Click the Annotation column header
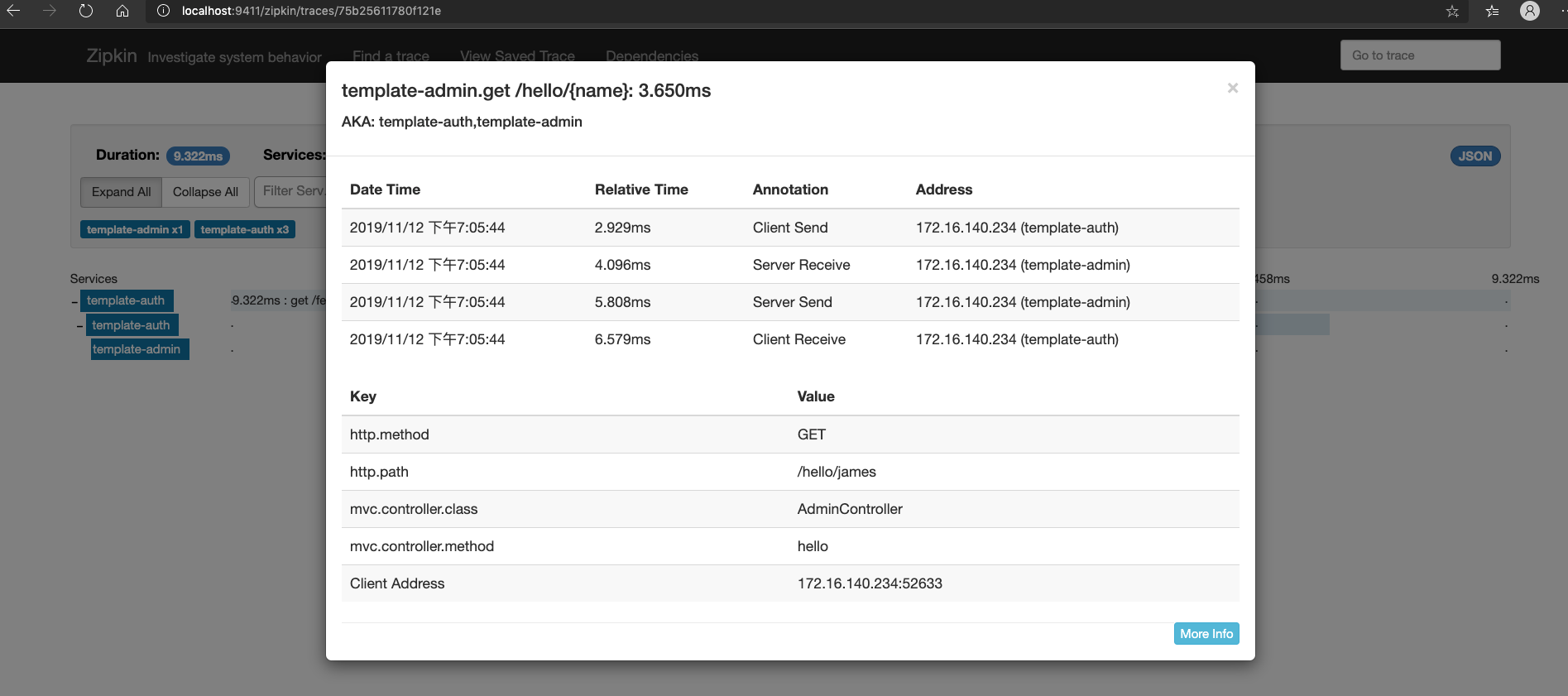 tap(790, 190)
